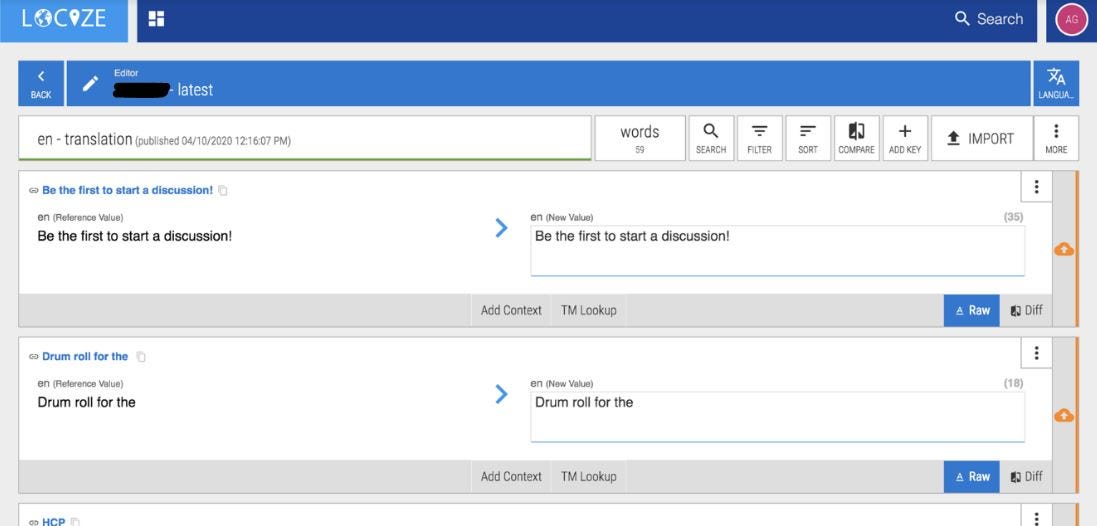Switch 'Be the first' entry to Diff view
1097x526 pixels.
tap(1026, 310)
